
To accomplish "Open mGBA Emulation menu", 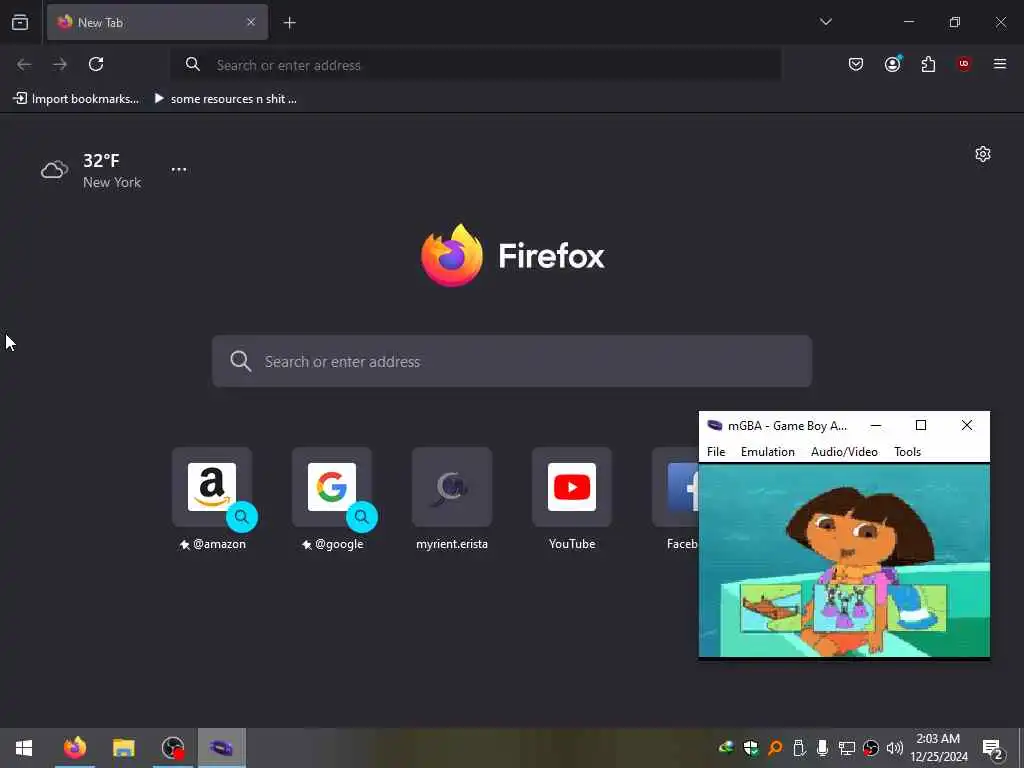I will (x=767, y=452).
